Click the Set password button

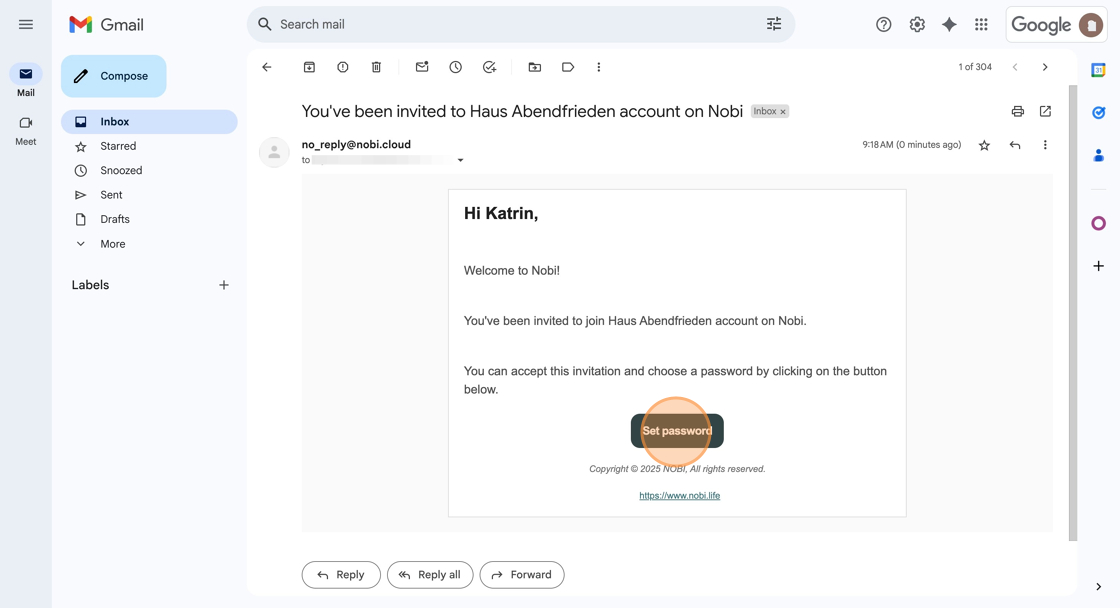pyautogui.click(x=677, y=431)
